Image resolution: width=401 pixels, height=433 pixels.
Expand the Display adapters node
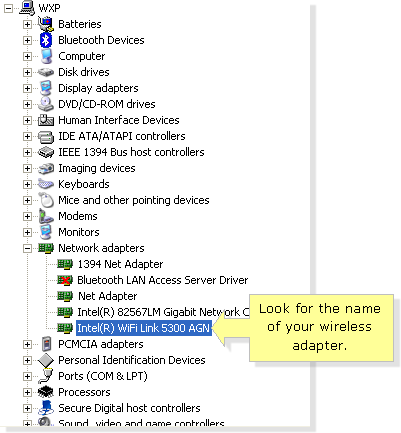(x=27, y=88)
